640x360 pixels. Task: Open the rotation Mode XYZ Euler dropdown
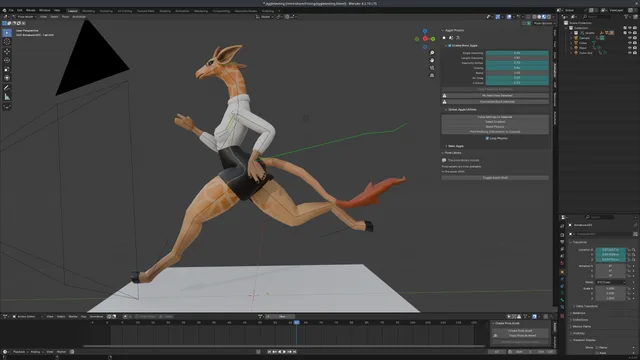[611, 282]
